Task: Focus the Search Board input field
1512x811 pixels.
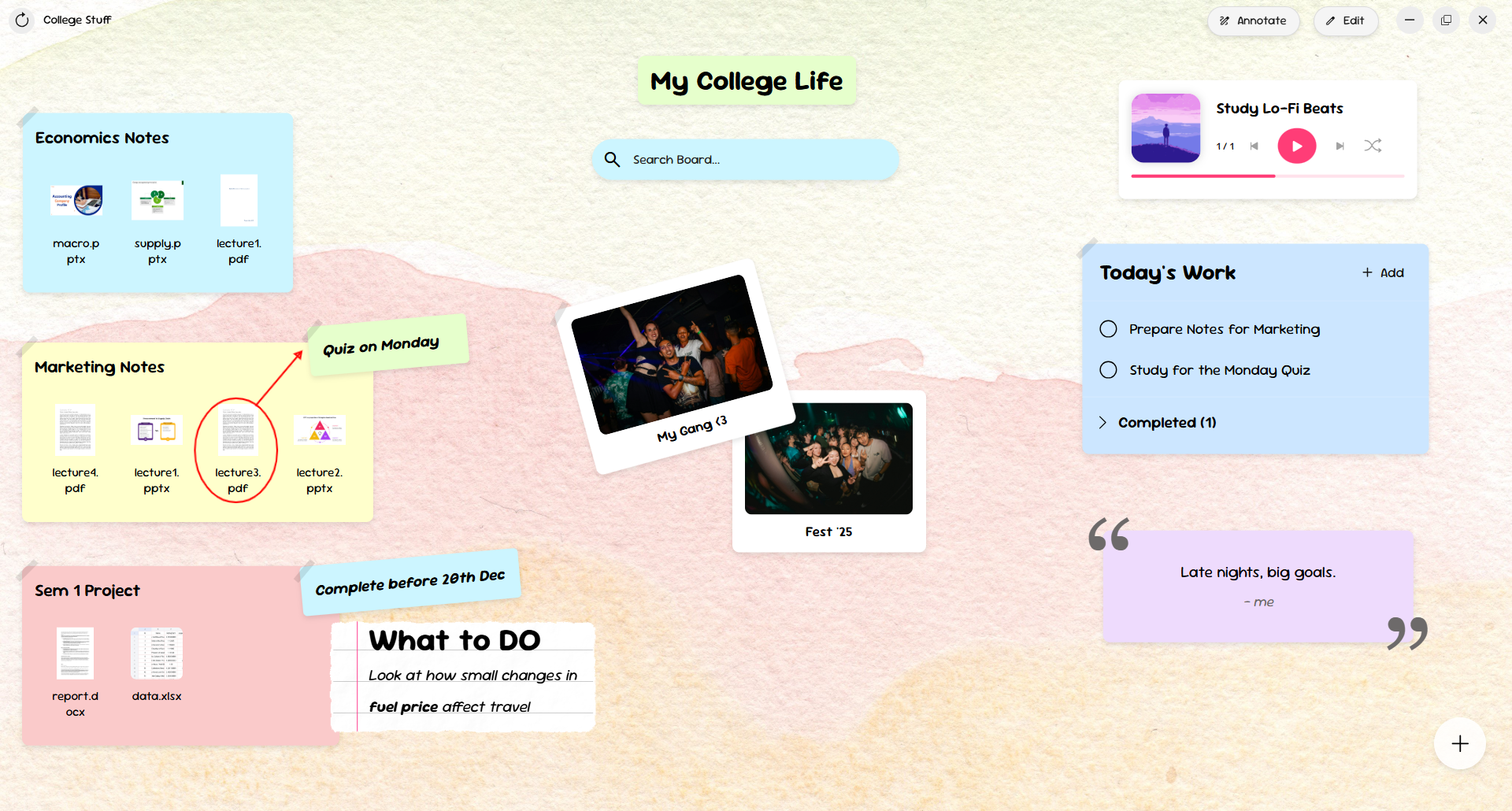Action: [745, 160]
